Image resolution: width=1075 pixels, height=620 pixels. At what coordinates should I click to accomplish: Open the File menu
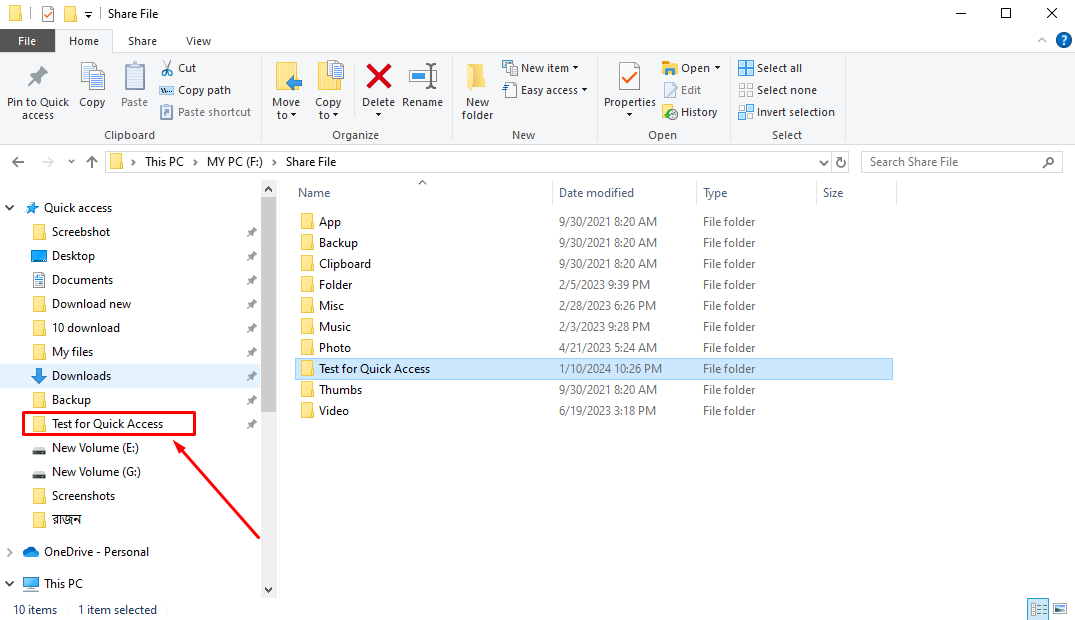tap(27, 41)
